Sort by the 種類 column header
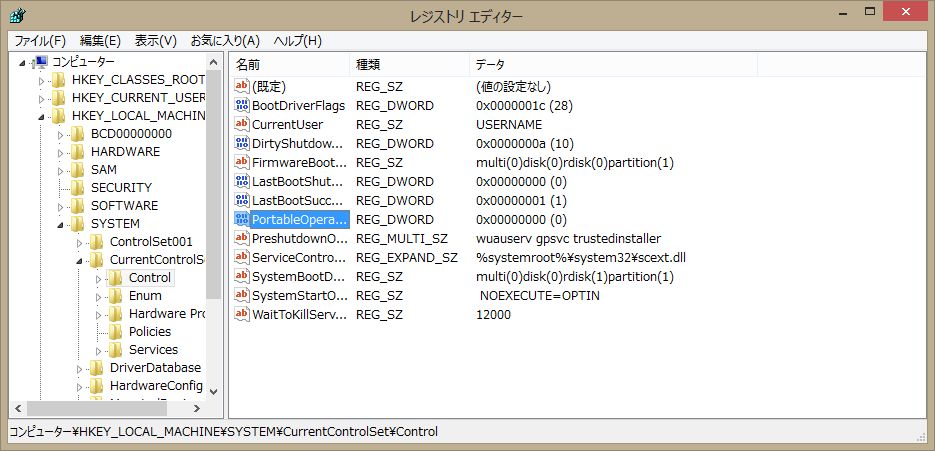935x451 pixels. point(410,64)
